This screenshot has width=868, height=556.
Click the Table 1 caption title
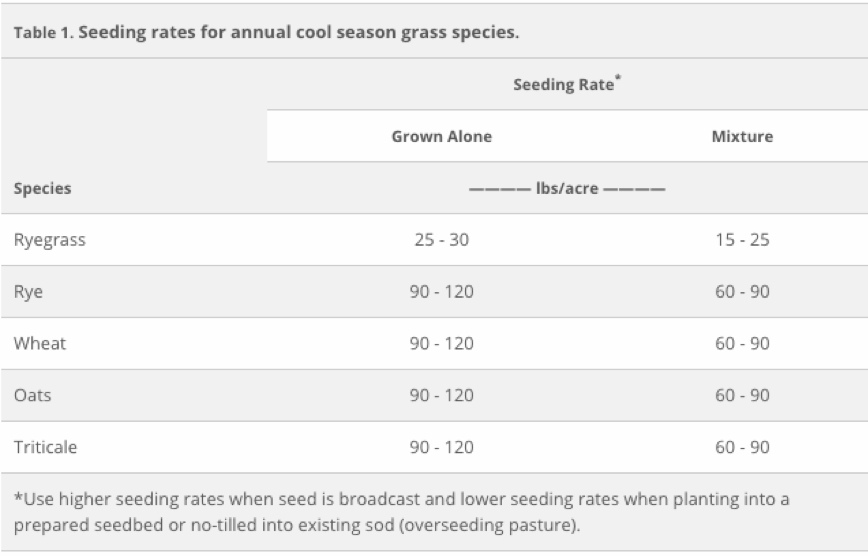tap(266, 32)
